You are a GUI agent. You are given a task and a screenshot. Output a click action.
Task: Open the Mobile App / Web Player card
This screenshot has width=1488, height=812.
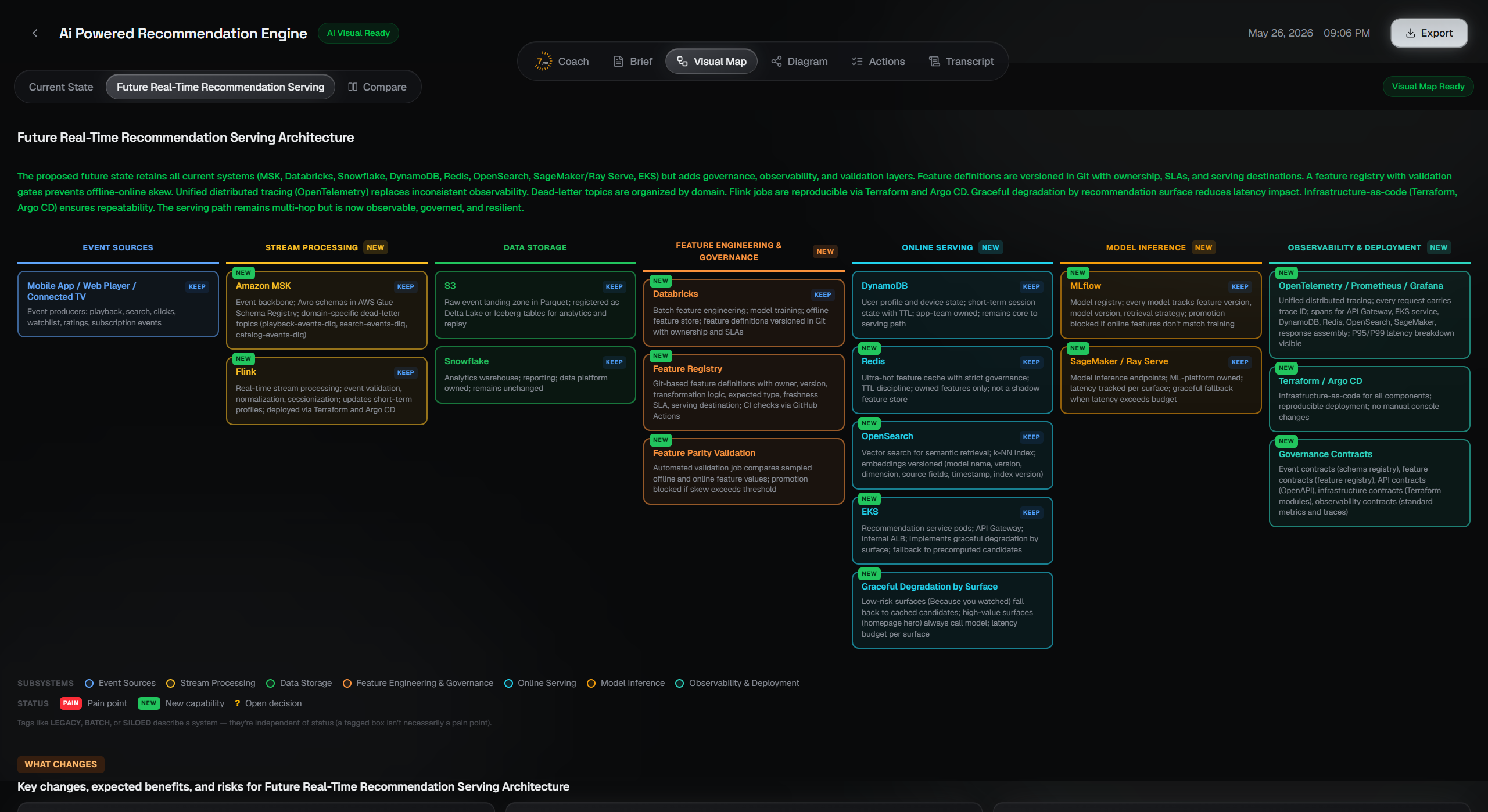pos(118,304)
